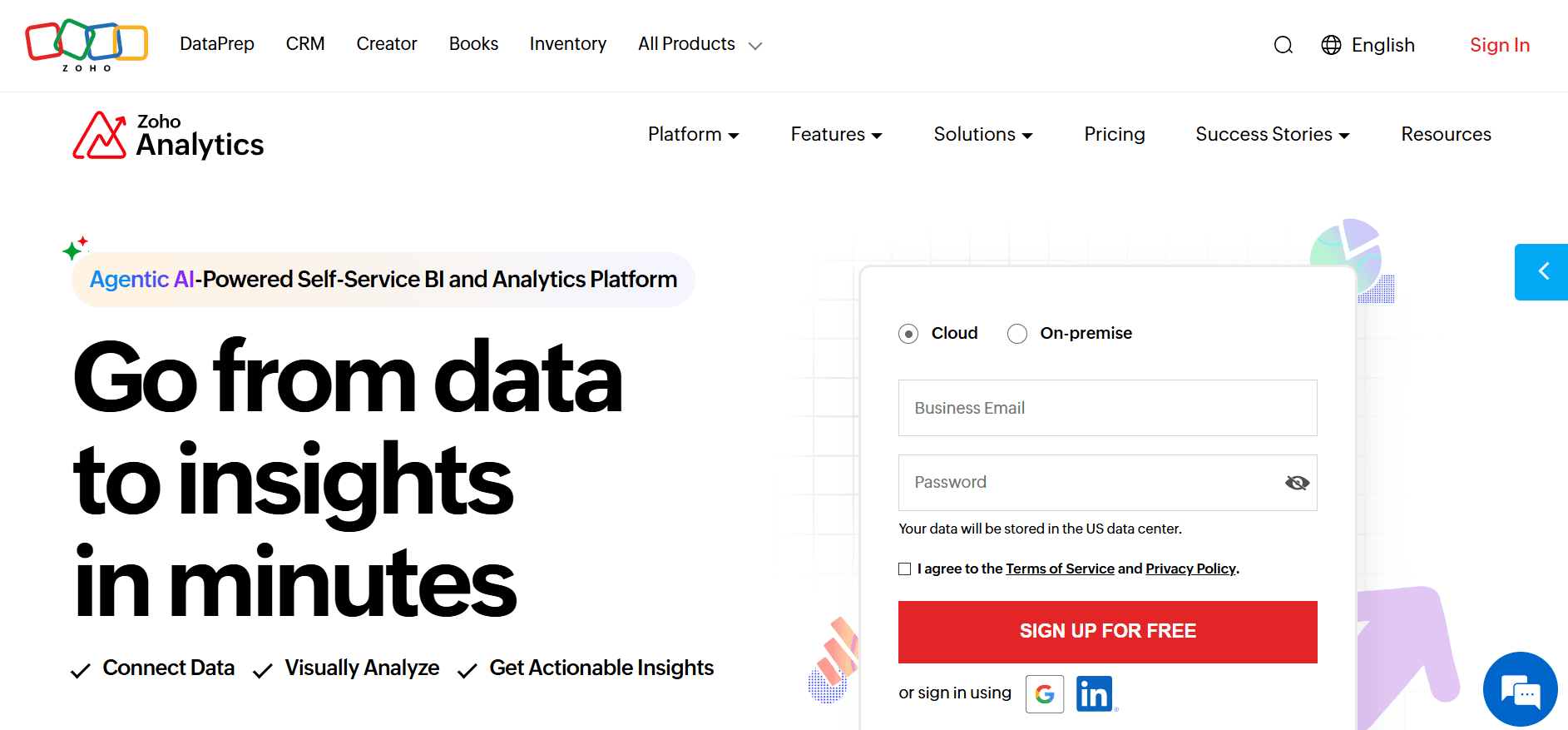Screen dimensions: 1568x730
Task: Select the On-premise radio button
Action: point(1016,333)
